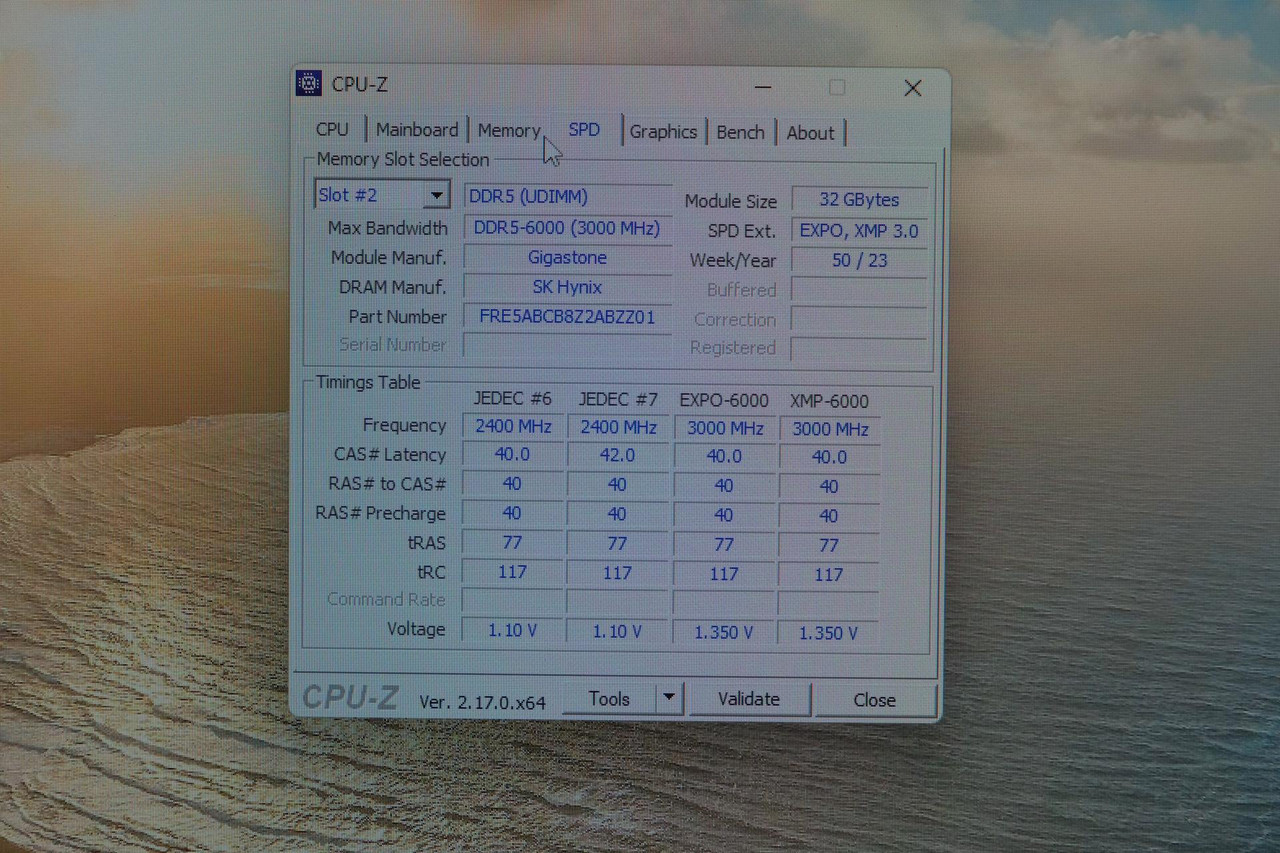
Task: Click the Close button at bottom
Action: (875, 700)
